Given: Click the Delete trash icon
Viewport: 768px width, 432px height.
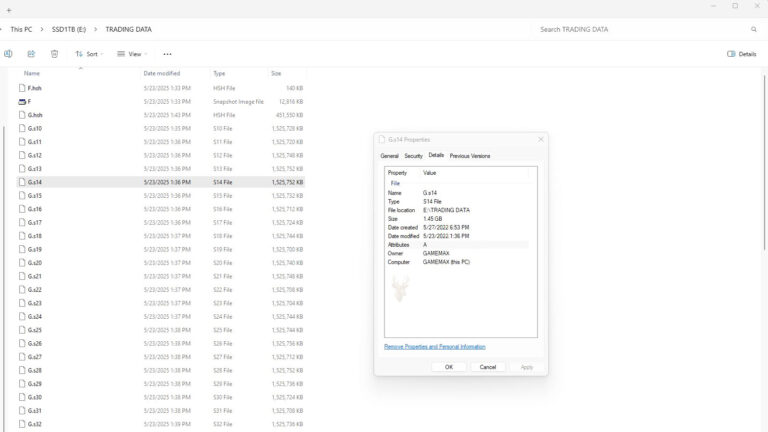Looking at the screenshot, I should [54, 54].
